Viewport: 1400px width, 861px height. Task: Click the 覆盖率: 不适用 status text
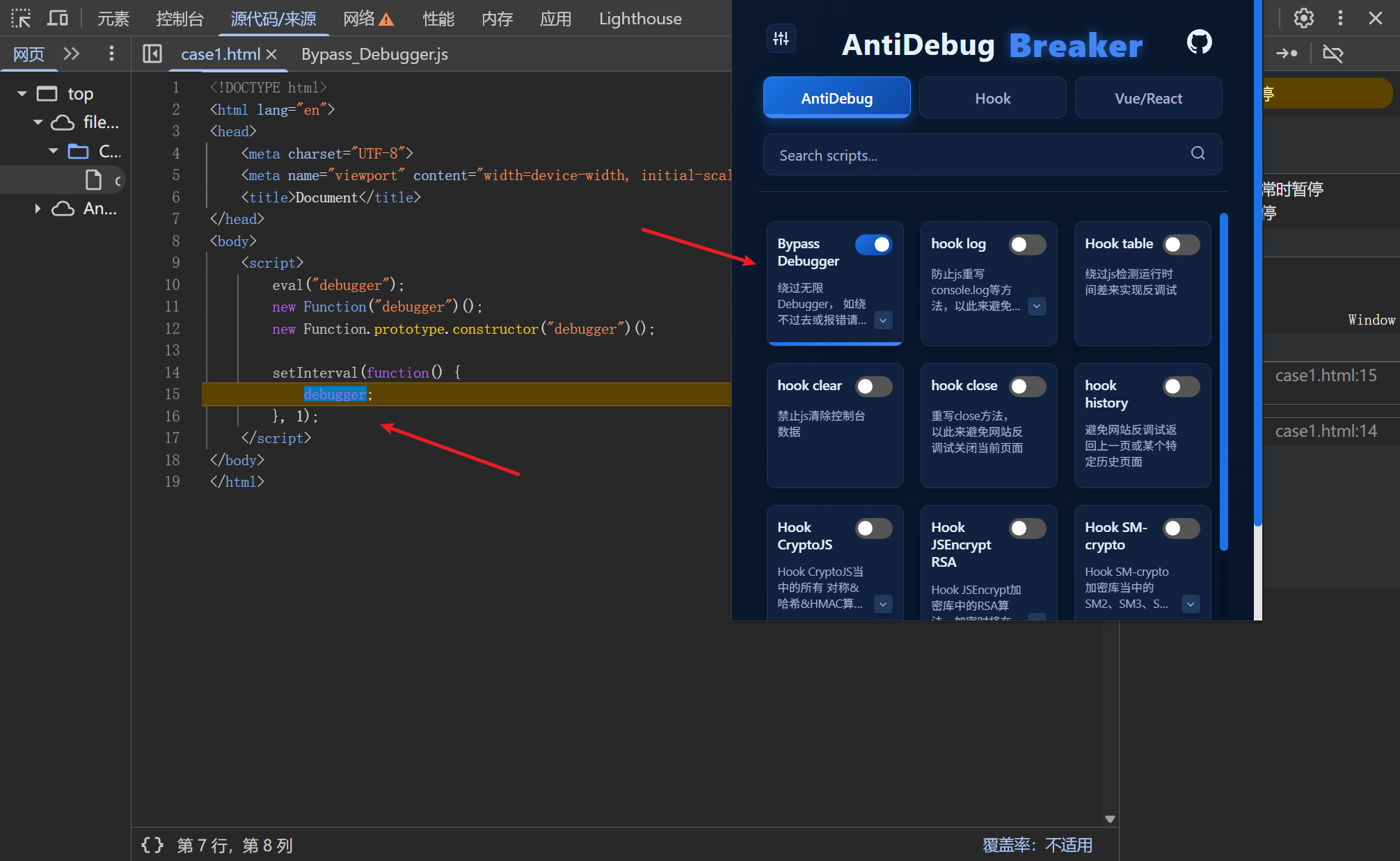pyautogui.click(x=1037, y=845)
